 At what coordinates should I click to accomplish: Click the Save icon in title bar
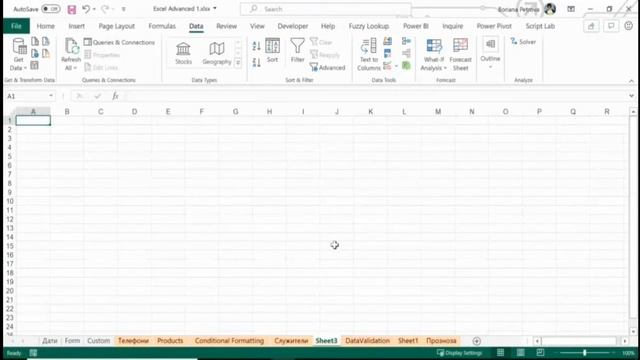pos(72,9)
